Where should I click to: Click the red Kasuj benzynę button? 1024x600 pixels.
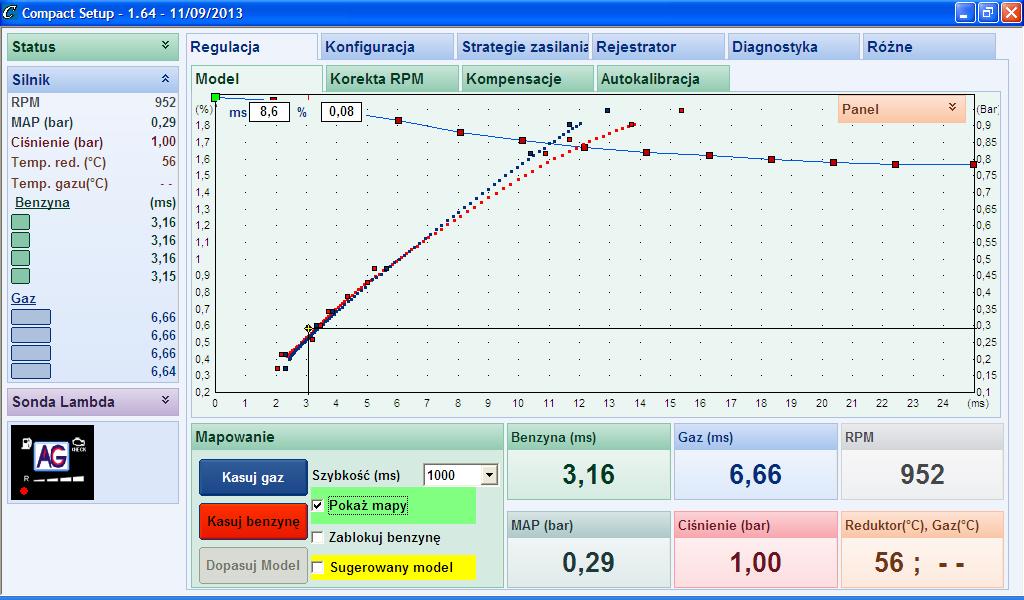pos(253,522)
